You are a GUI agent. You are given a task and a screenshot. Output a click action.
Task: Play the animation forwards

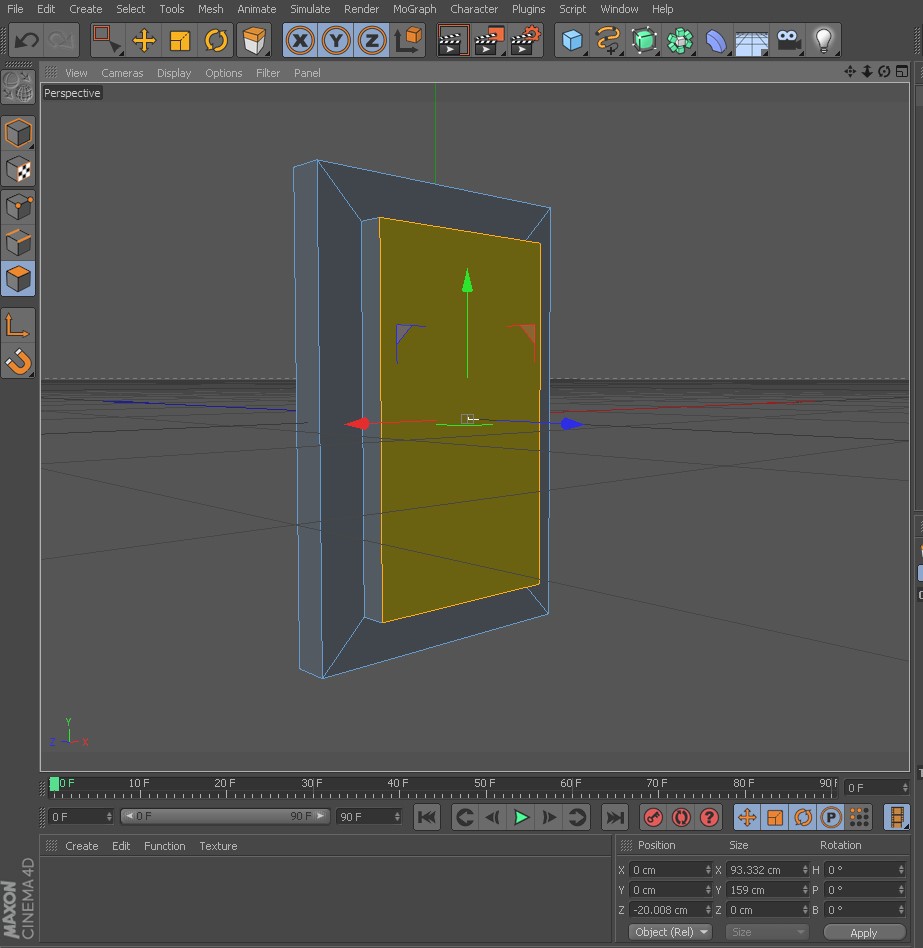pos(521,818)
